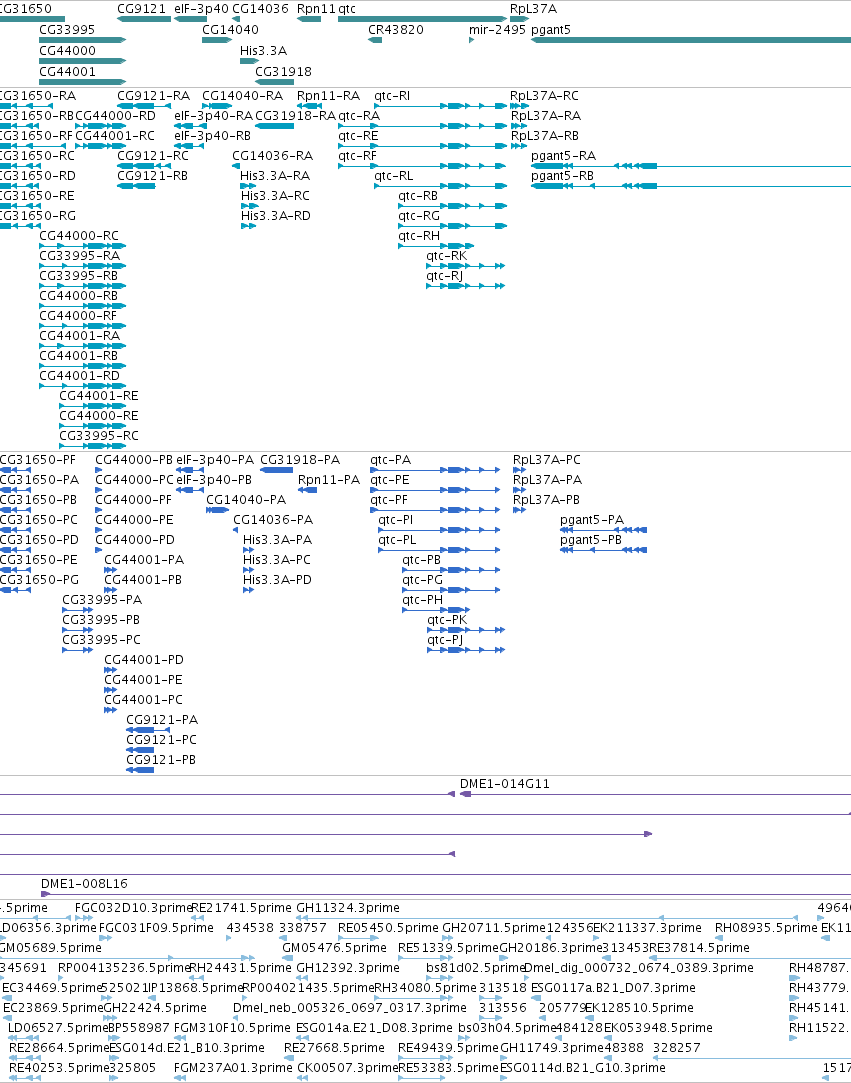Image resolution: width=851 pixels, height=1083 pixels.
Task: Click the RE21741.5prime EST label
Action: (241, 908)
